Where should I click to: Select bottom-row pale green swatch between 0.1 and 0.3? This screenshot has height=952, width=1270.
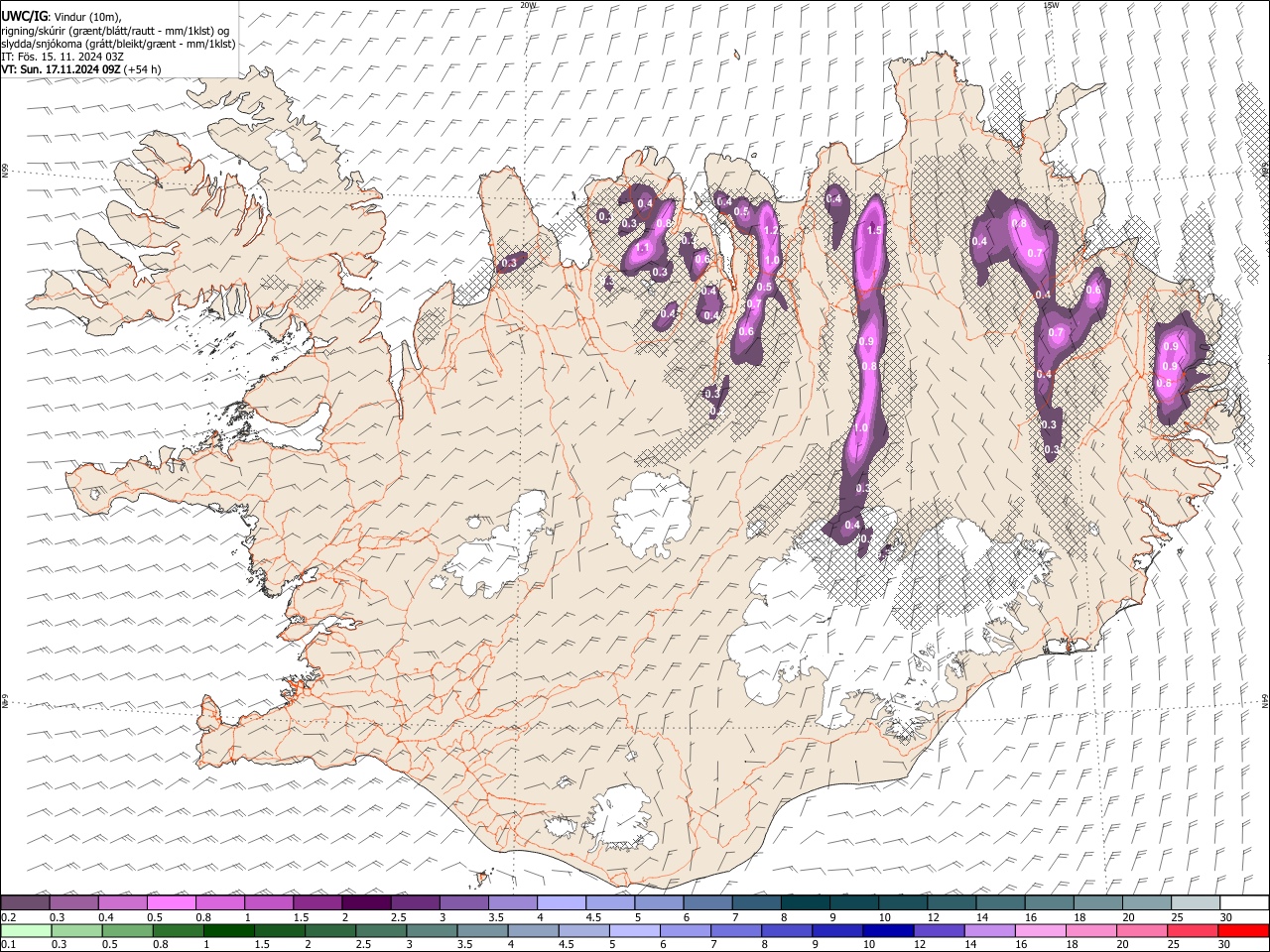click(x=26, y=931)
